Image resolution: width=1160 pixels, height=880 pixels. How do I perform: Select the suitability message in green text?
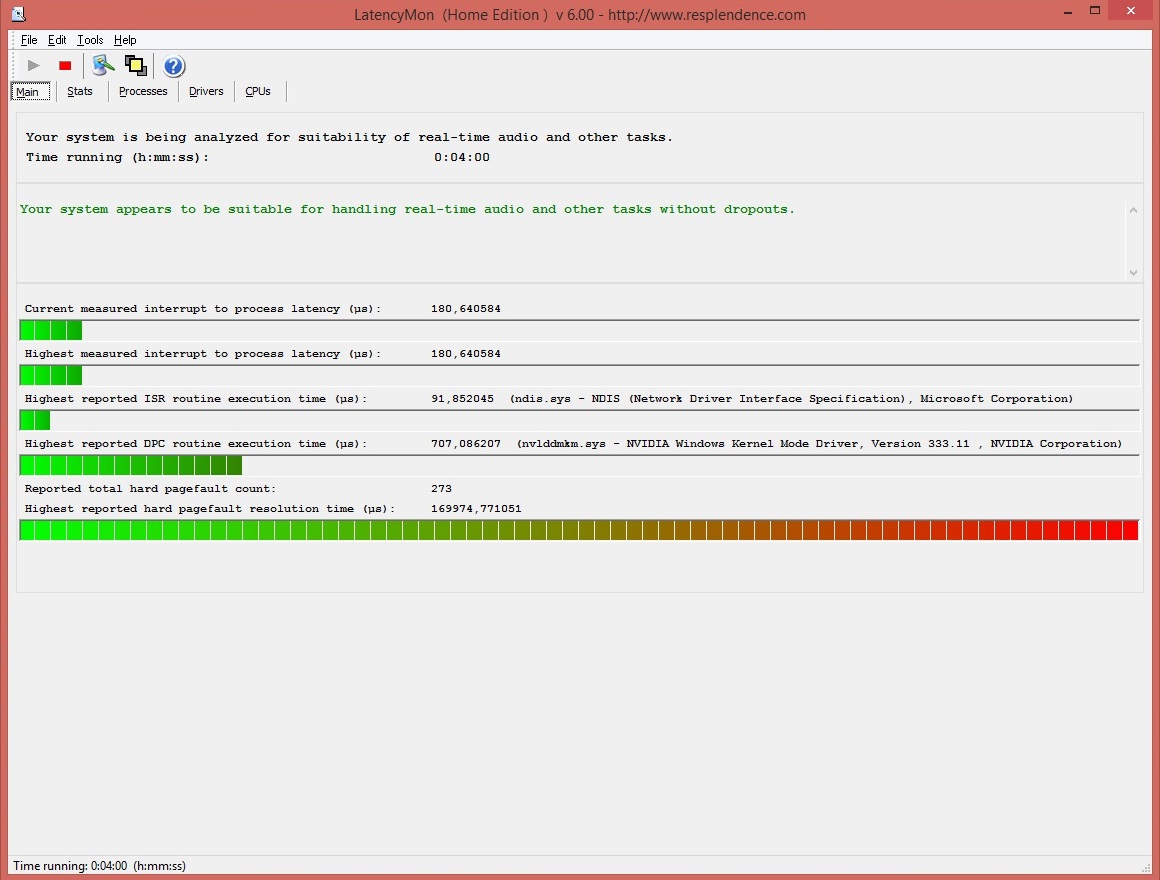coord(407,209)
